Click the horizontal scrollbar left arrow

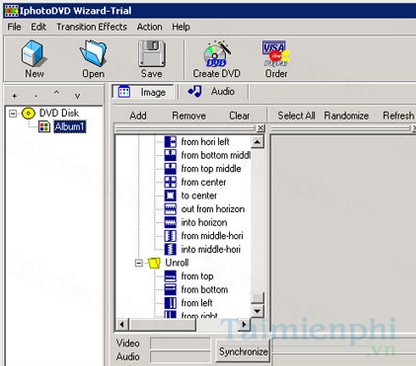(x=122, y=324)
